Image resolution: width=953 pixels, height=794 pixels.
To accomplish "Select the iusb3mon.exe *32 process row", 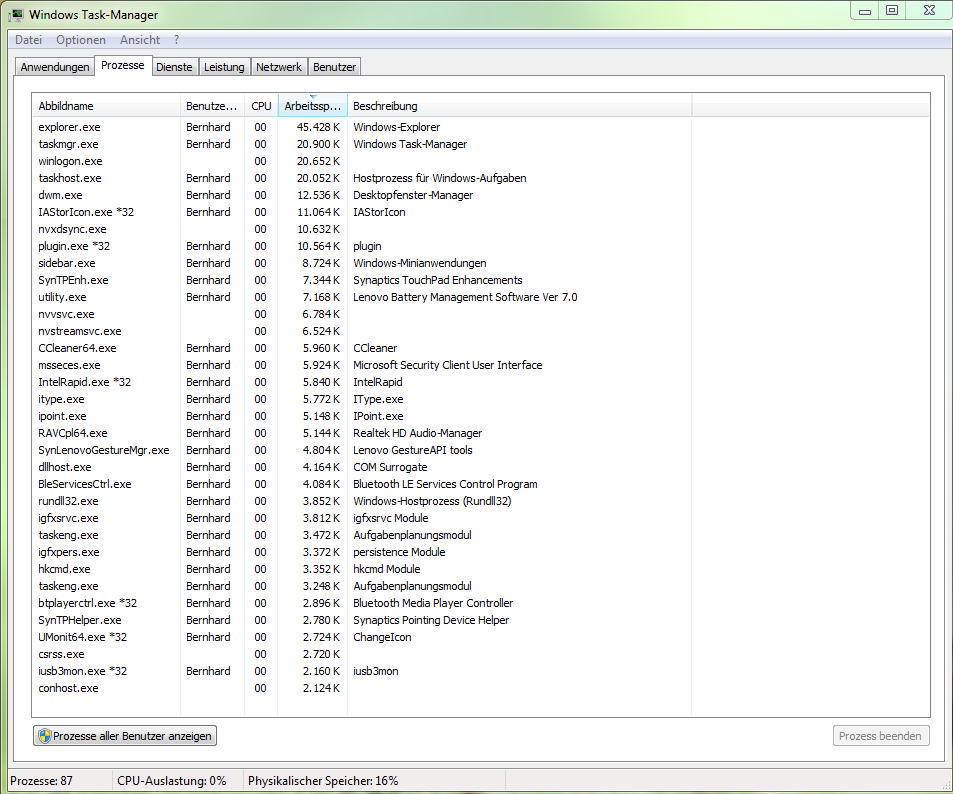I will pyautogui.click(x=362, y=672).
